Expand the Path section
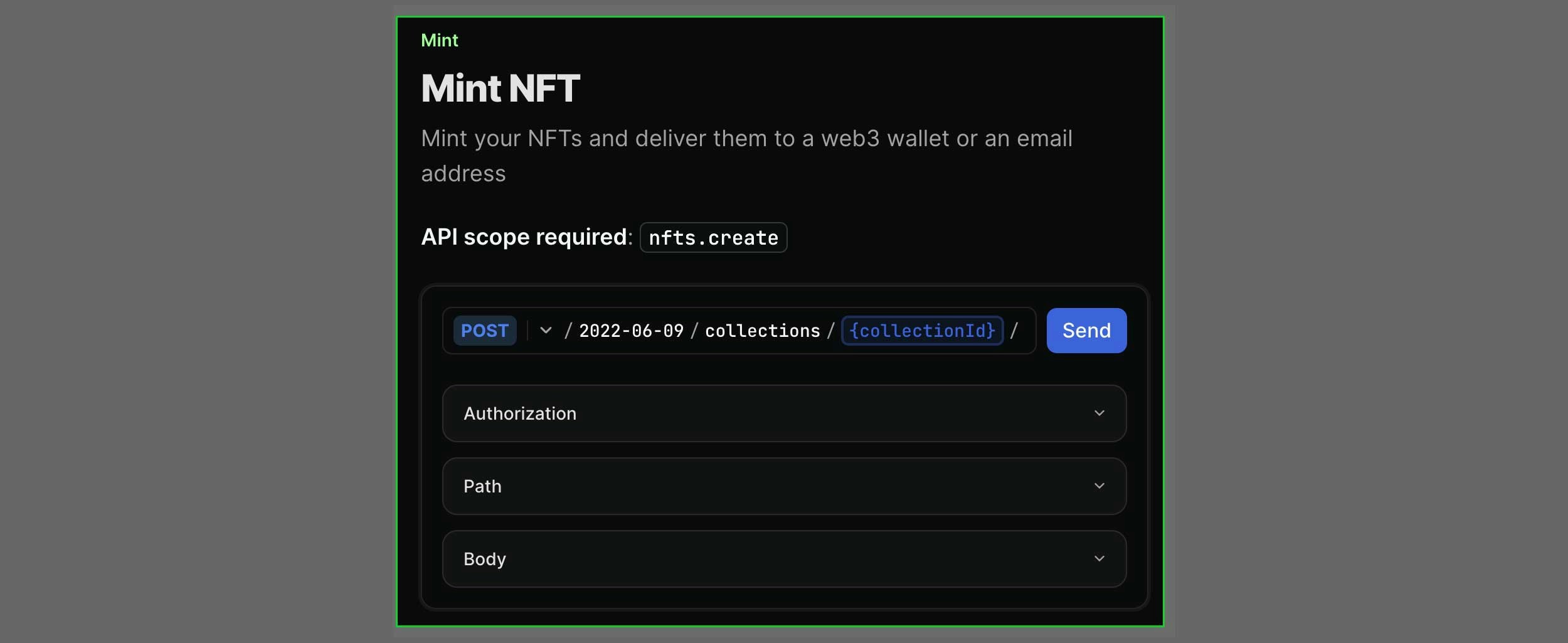Screen dimensions: 1568x643 coord(783,486)
